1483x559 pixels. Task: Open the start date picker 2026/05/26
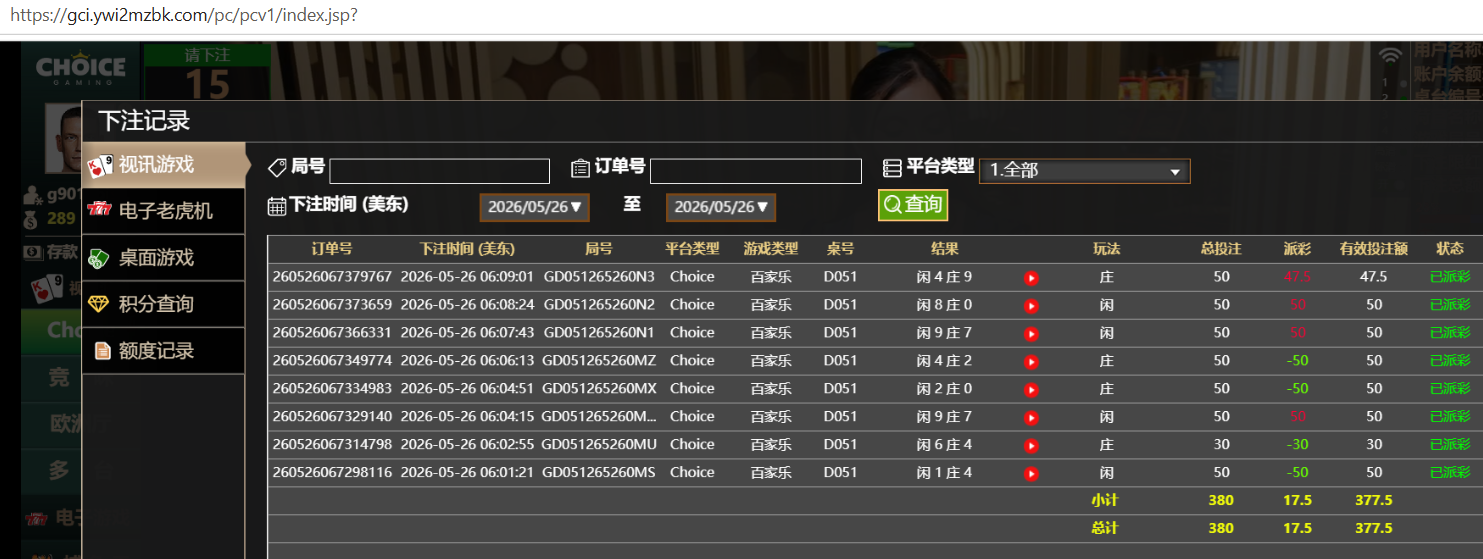(x=534, y=207)
